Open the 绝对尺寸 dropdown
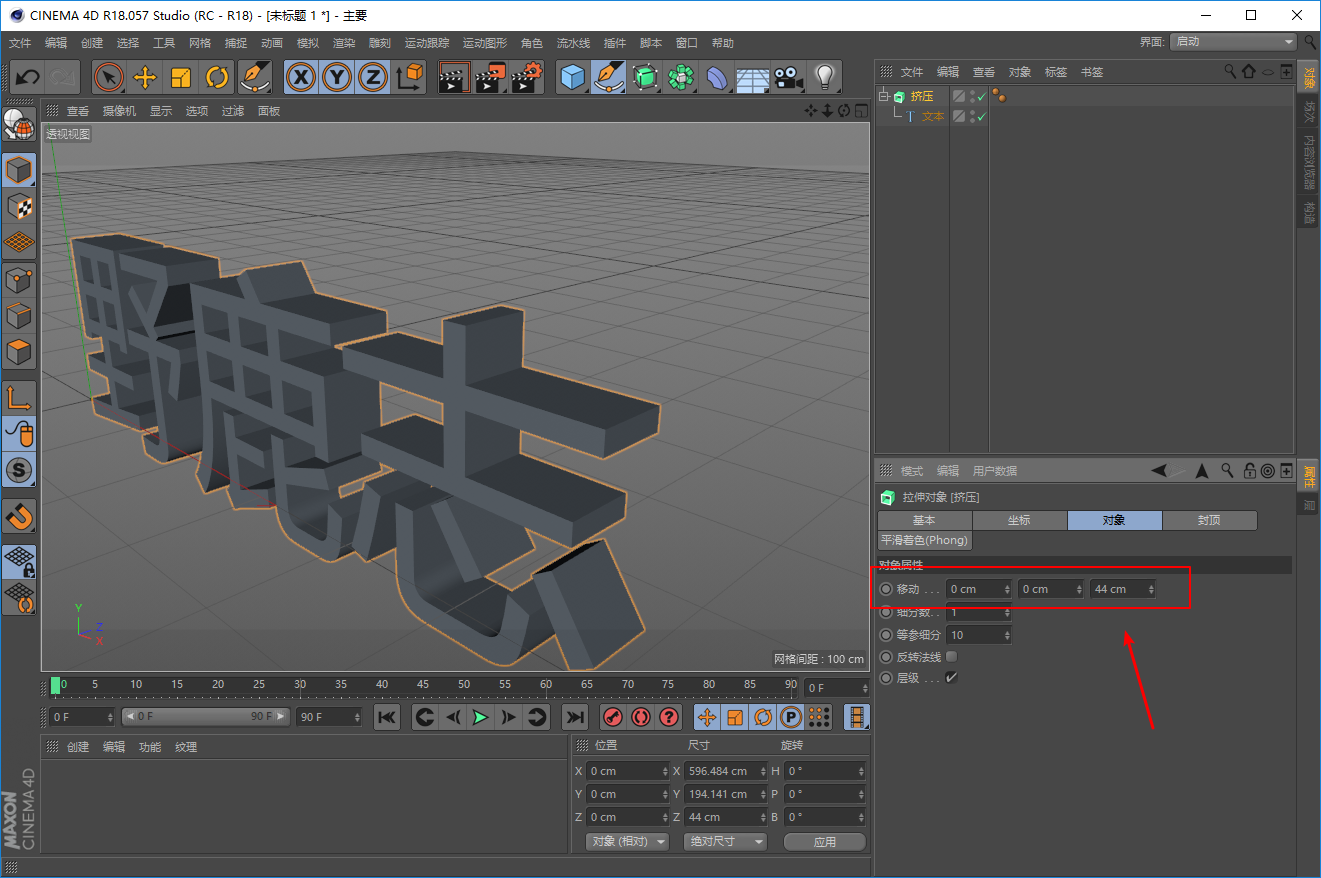Image resolution: width=1321 pixels, height=878 pixels. 725,842
